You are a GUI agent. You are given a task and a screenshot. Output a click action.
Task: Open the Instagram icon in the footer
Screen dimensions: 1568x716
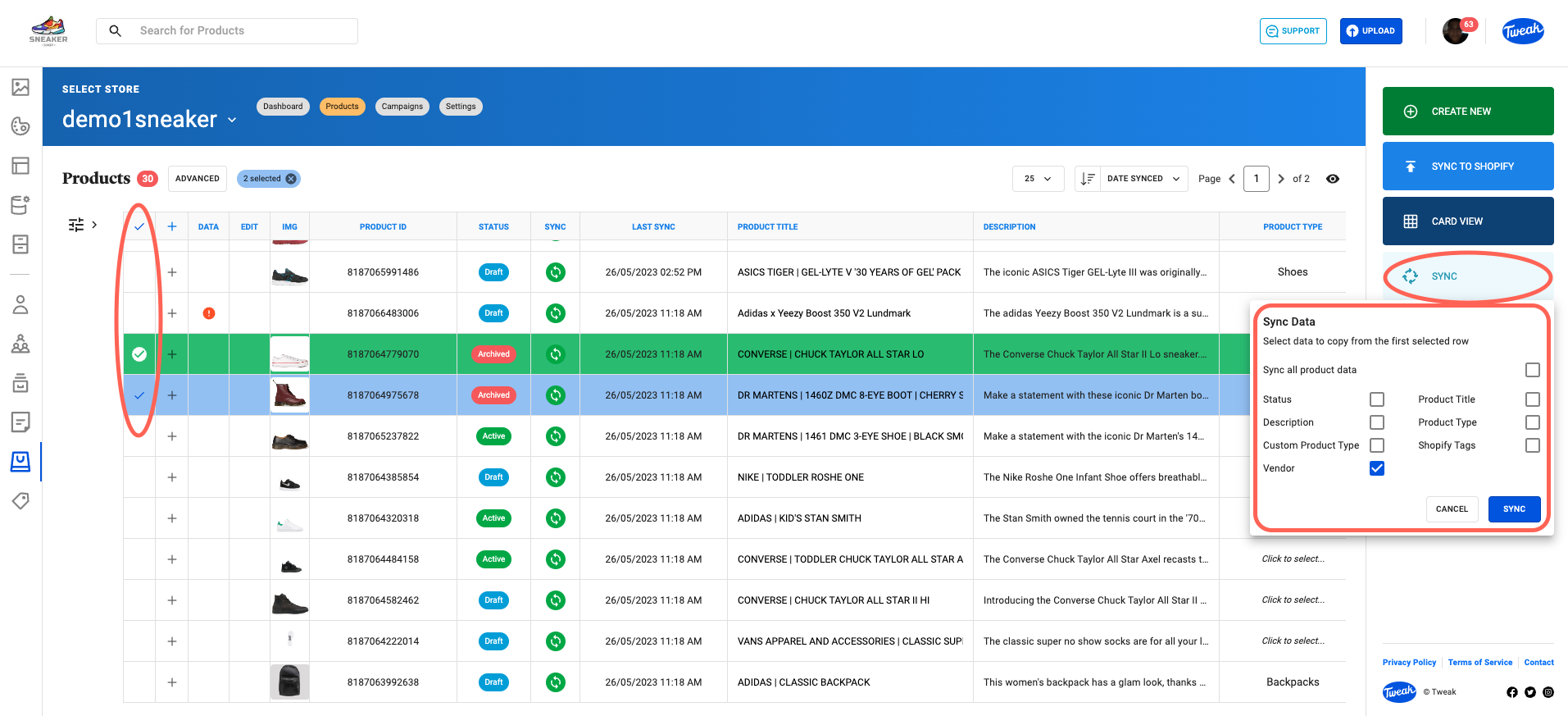pos(1548,692)
